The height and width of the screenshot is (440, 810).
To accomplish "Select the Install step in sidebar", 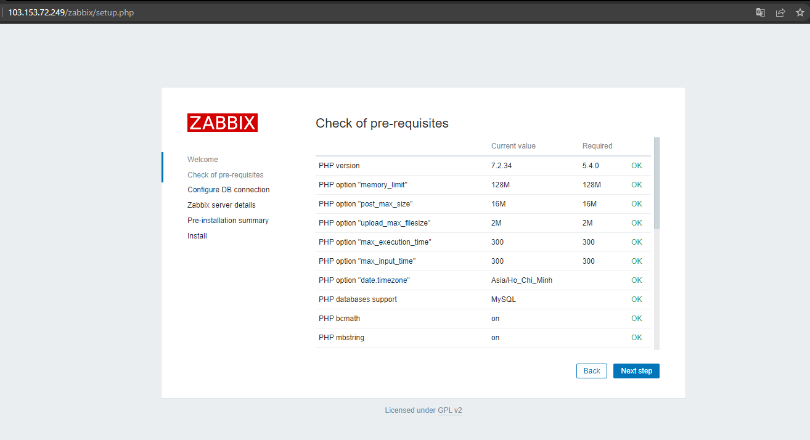I will [x=197, y=236].
